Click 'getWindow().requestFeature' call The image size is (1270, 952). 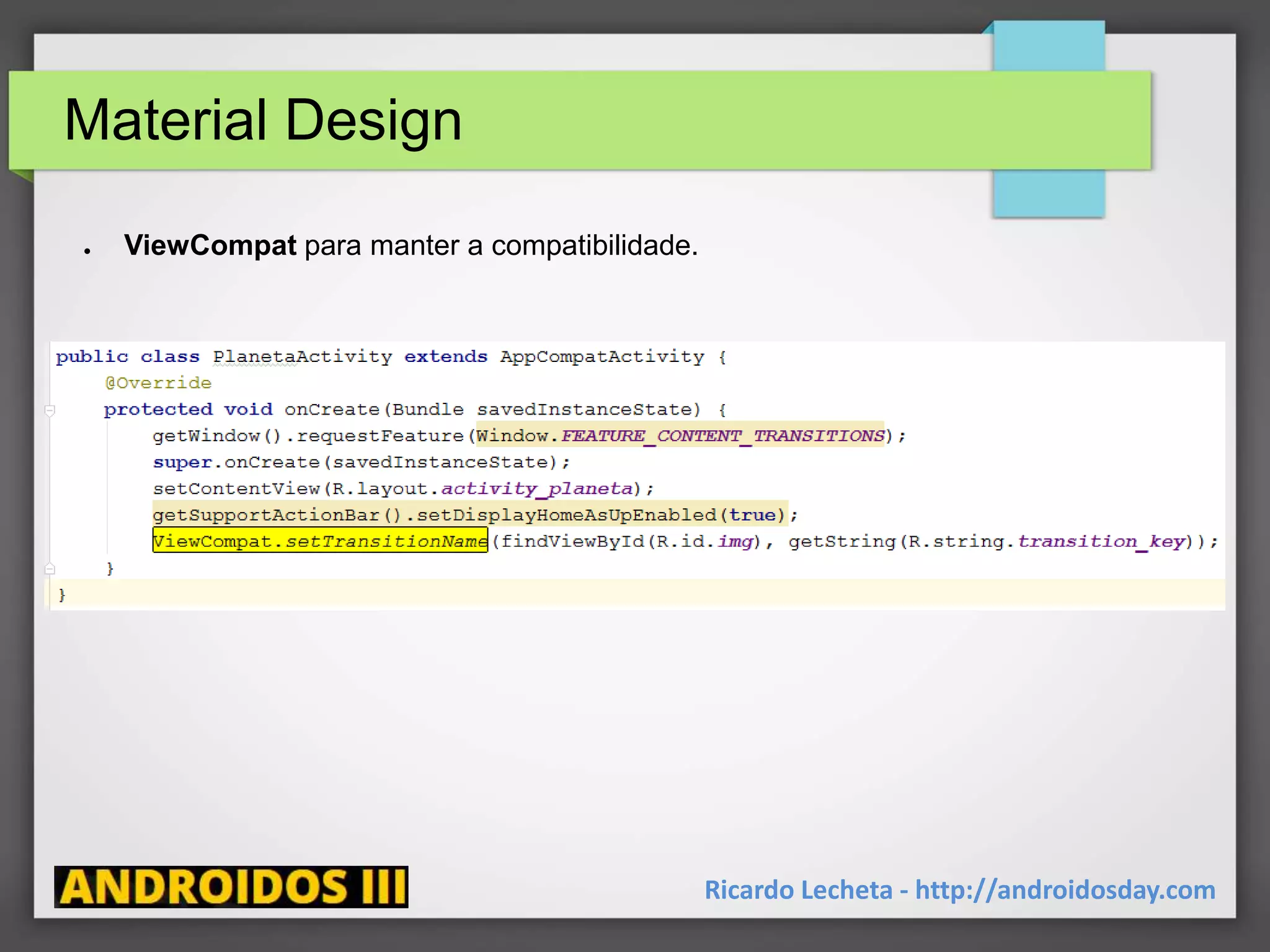pos(308,436)
